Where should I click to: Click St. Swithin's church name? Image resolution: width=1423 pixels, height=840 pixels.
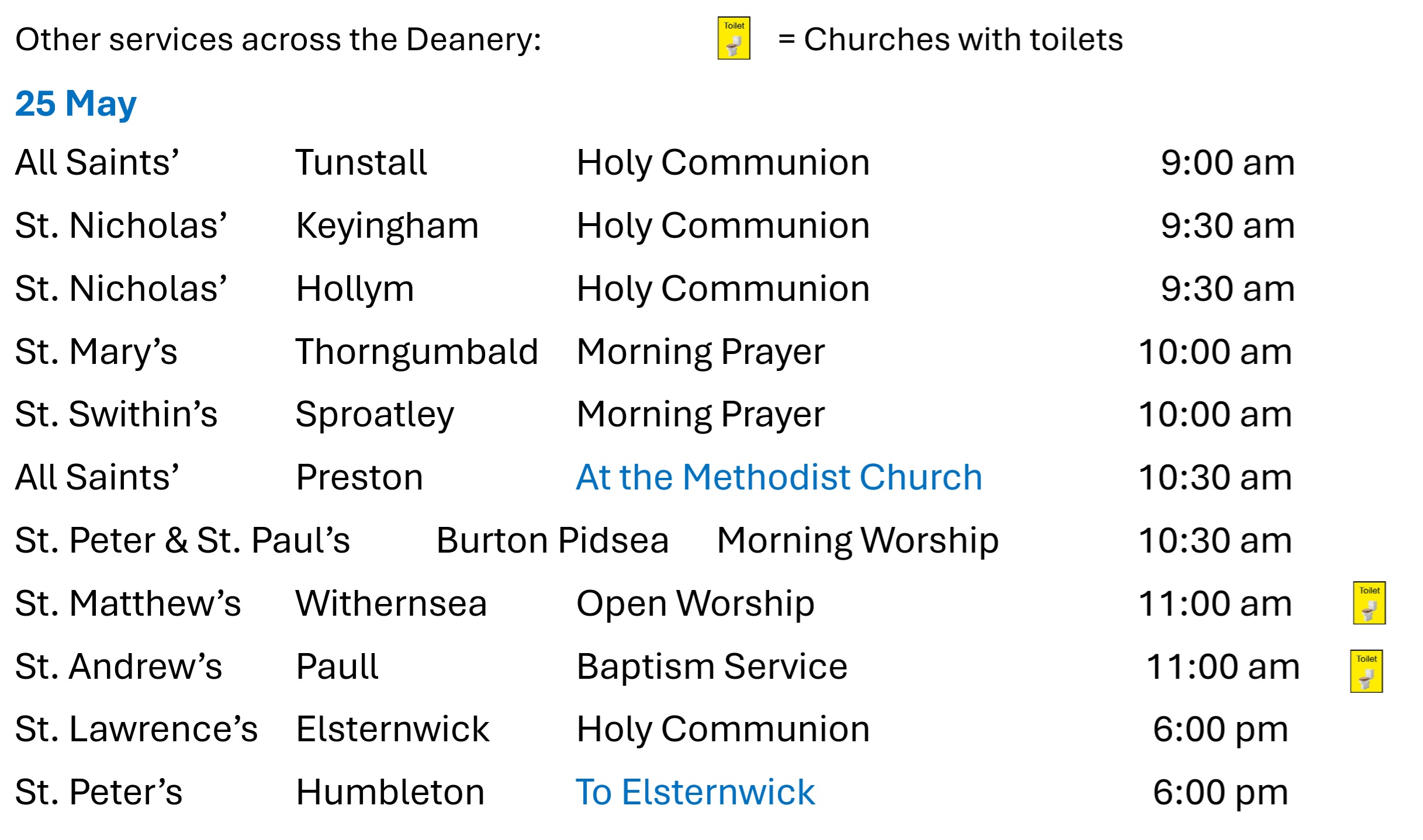(116, 414)
